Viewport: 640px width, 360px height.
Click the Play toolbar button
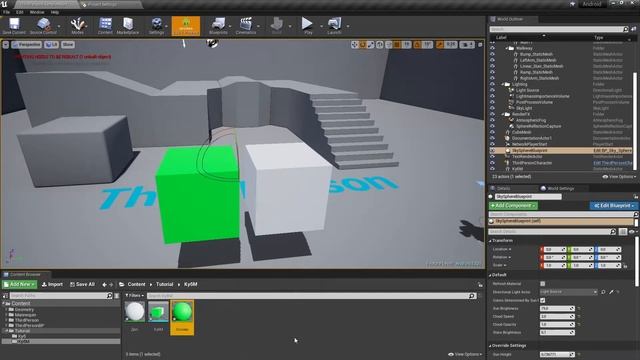[307, 26]
